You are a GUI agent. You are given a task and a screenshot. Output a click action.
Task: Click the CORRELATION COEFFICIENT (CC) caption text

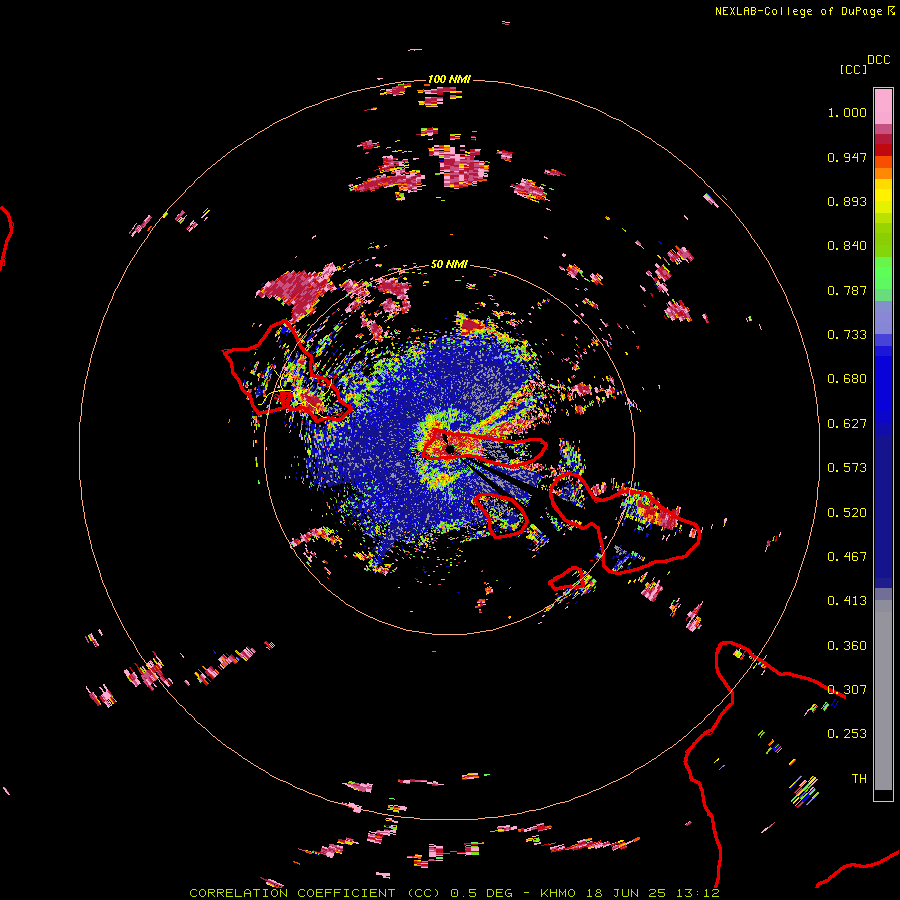tap(315, 893)
